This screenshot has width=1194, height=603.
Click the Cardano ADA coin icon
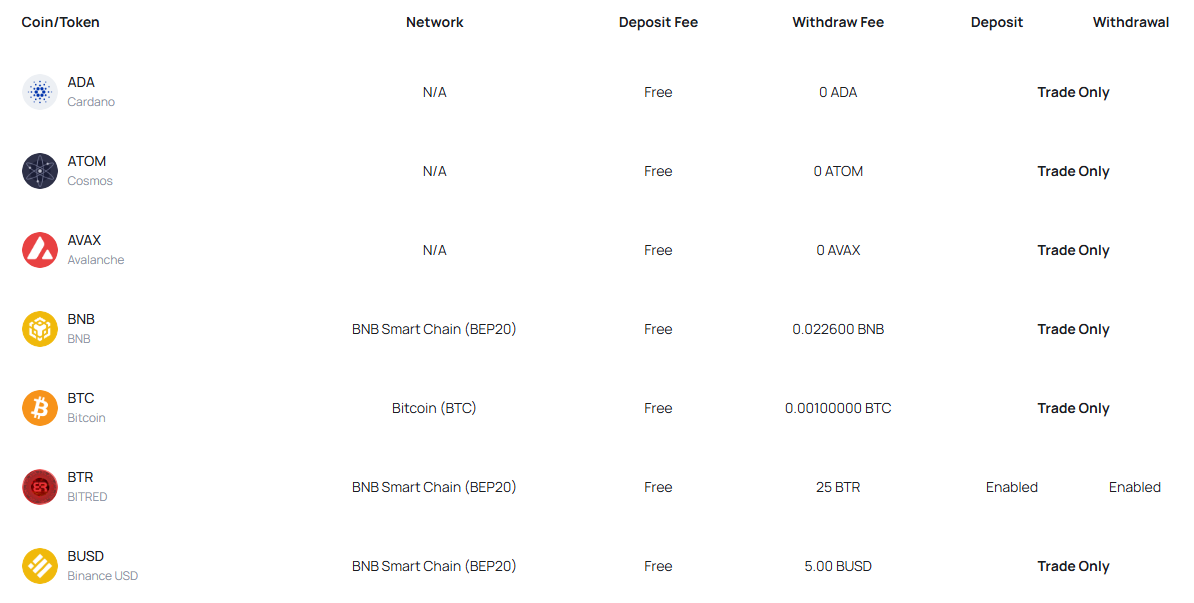tap(40, 92)
